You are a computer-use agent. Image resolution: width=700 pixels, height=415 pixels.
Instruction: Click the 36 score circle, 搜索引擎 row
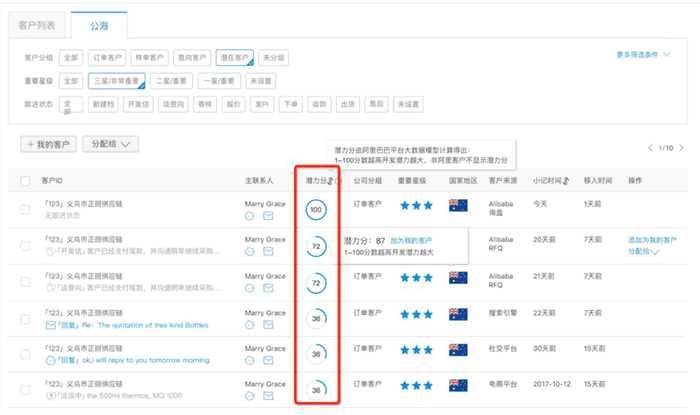316,319
